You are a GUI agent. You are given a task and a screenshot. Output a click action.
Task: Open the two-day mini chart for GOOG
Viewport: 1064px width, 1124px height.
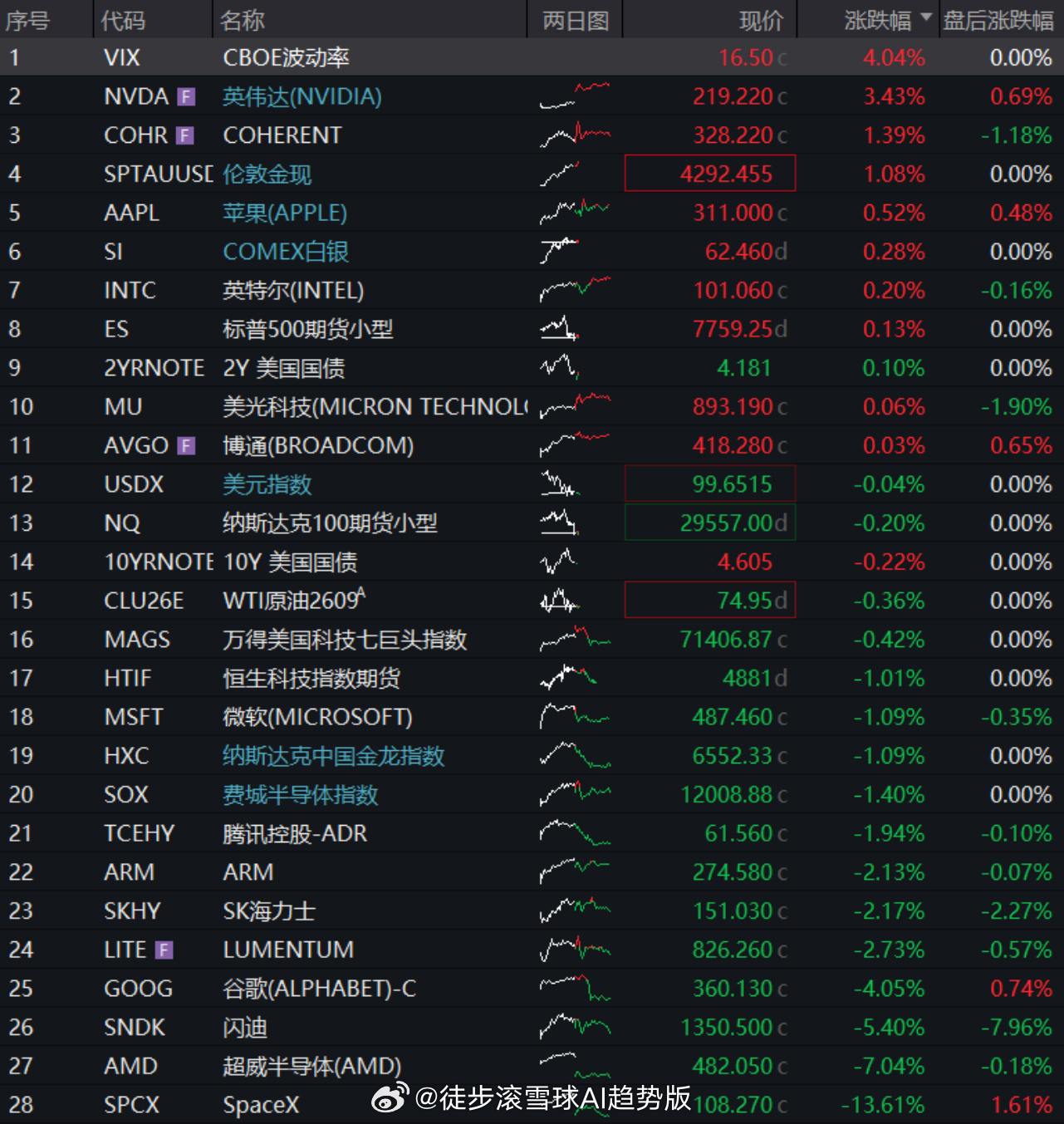[575, 988]
